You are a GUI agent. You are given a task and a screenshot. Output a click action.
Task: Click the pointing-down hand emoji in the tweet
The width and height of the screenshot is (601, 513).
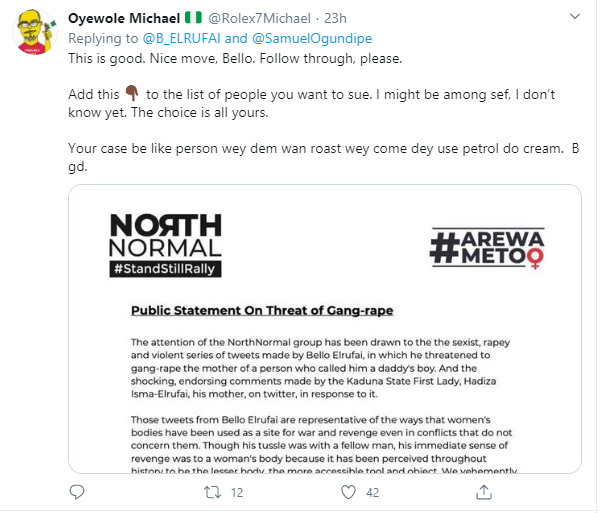point(130,94)
